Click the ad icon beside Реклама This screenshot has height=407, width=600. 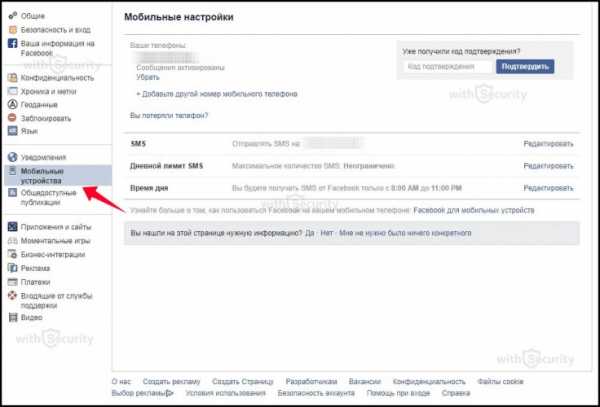point(13,268)
